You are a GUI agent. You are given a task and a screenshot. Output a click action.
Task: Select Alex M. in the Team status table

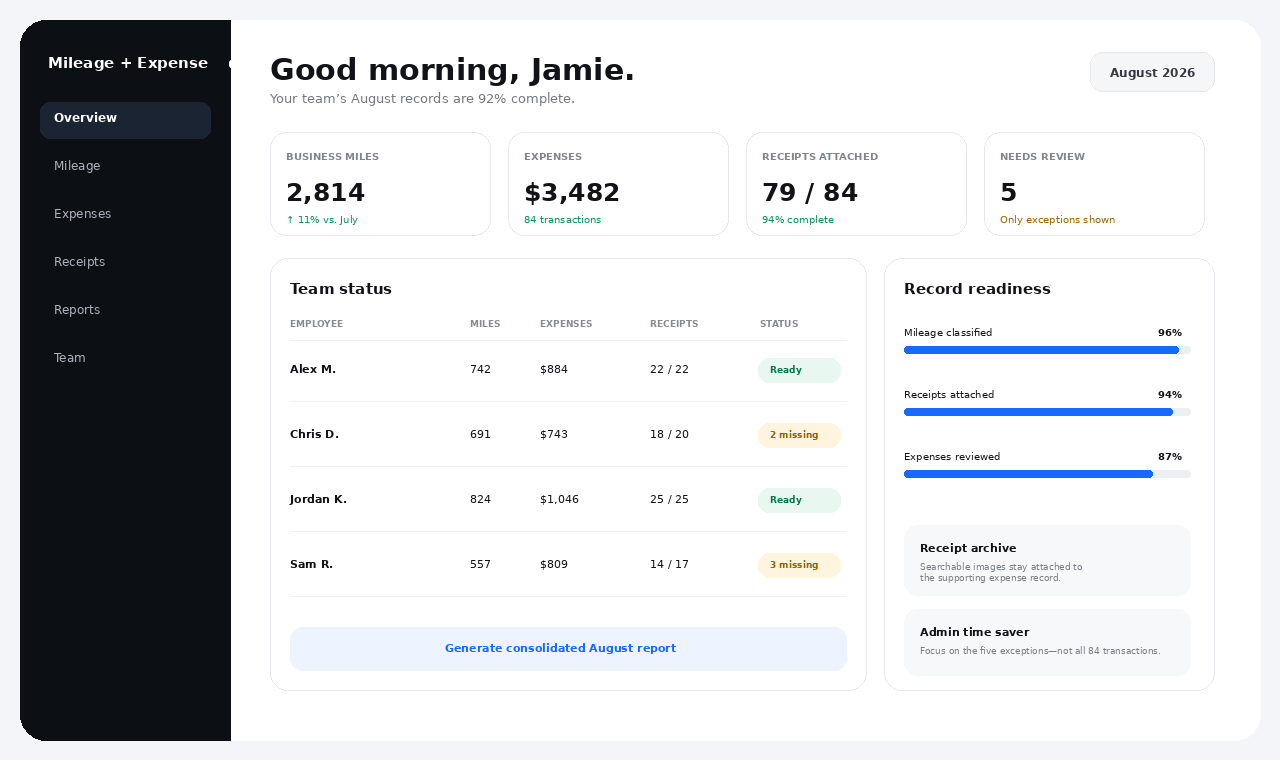tap(313, 370)
